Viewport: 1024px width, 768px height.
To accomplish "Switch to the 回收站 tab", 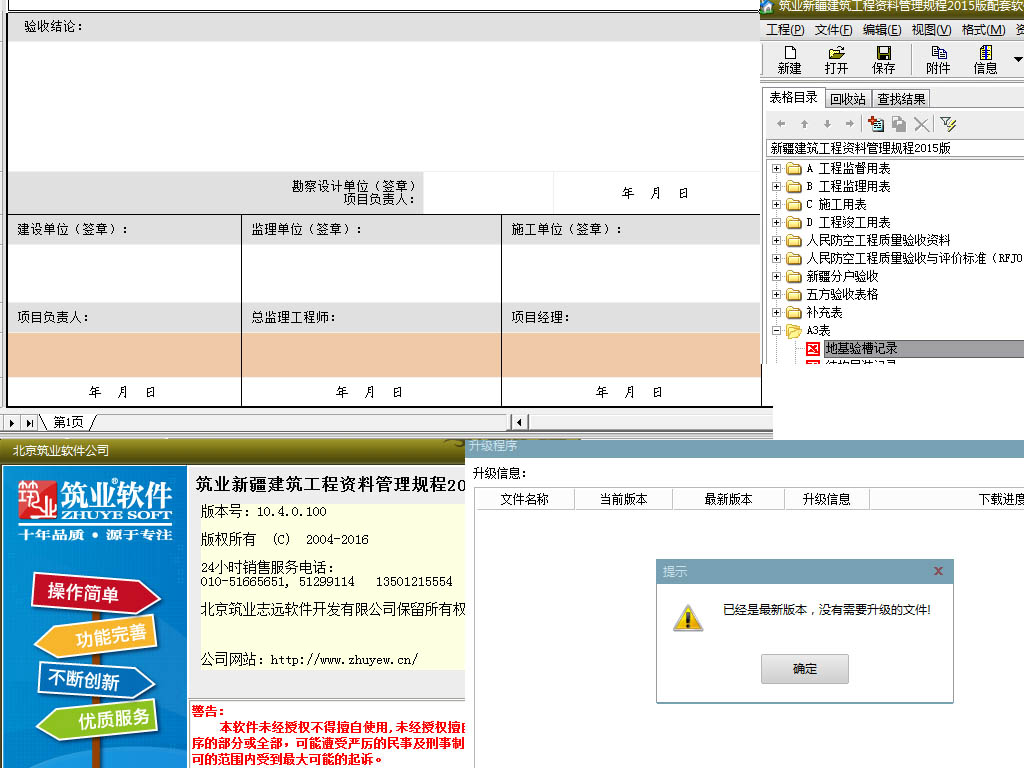I will click(x=848, y=99).
